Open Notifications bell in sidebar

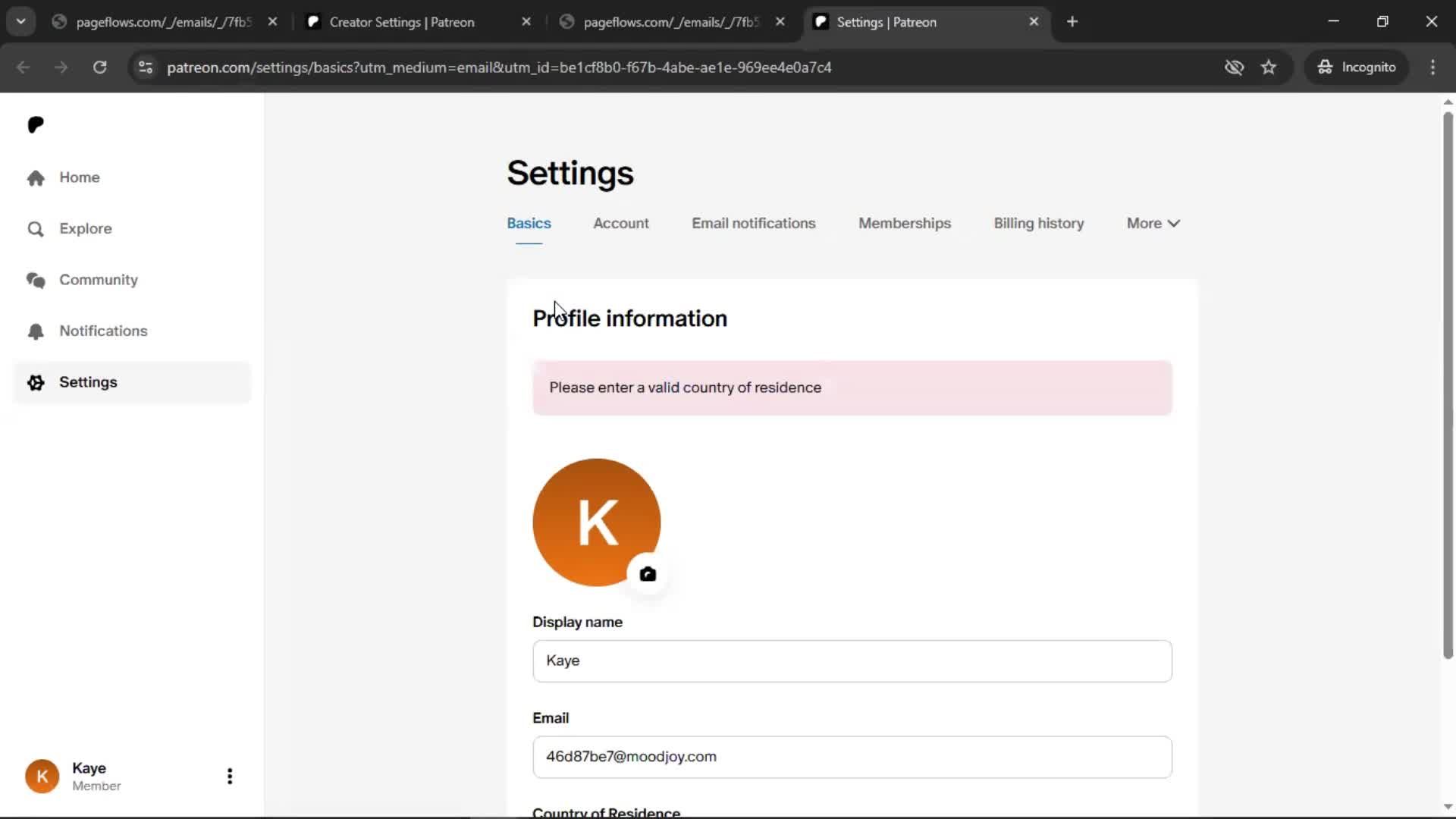click(36, 331)
